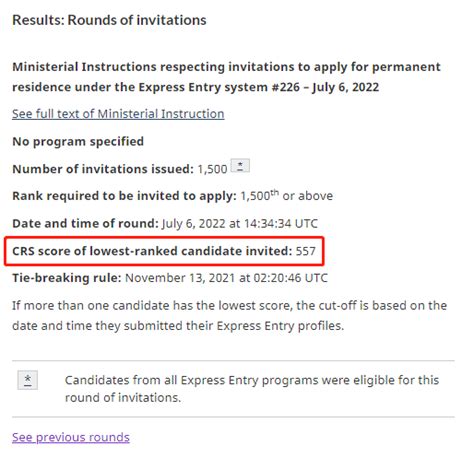
Task: Click the Rank required to be invited label
Action: coord(124,196)
